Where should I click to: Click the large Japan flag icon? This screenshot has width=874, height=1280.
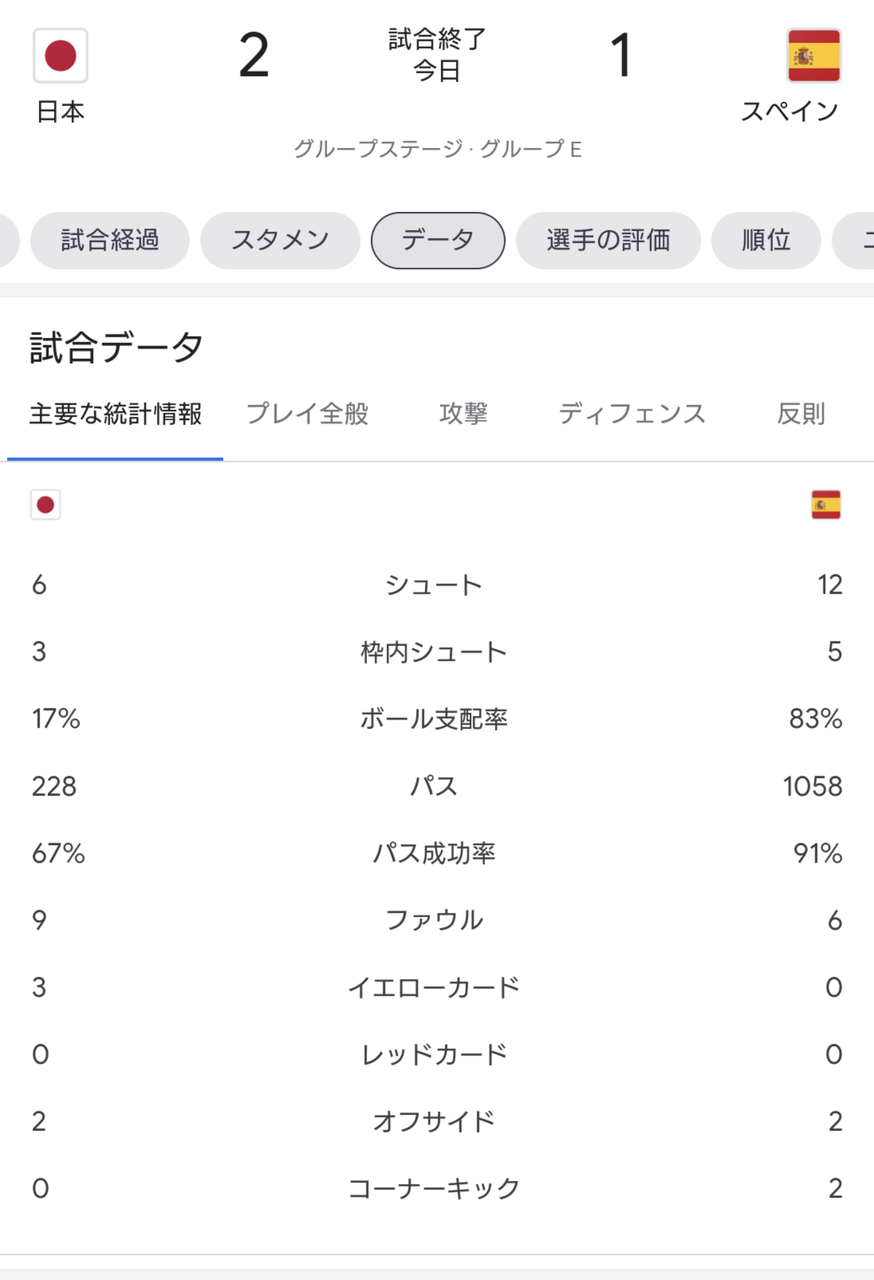(60, 55)
